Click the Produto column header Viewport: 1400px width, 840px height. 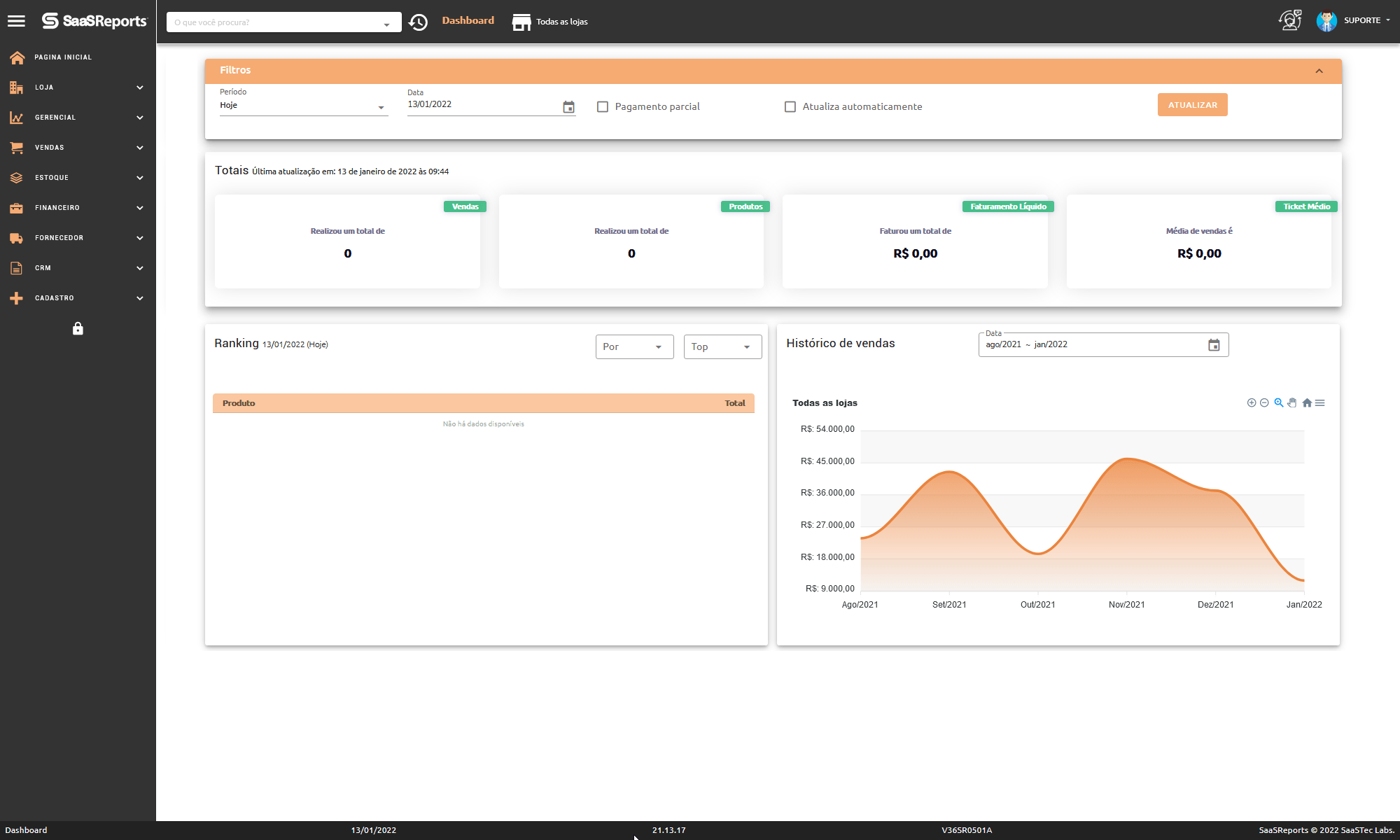click(239, 403)
